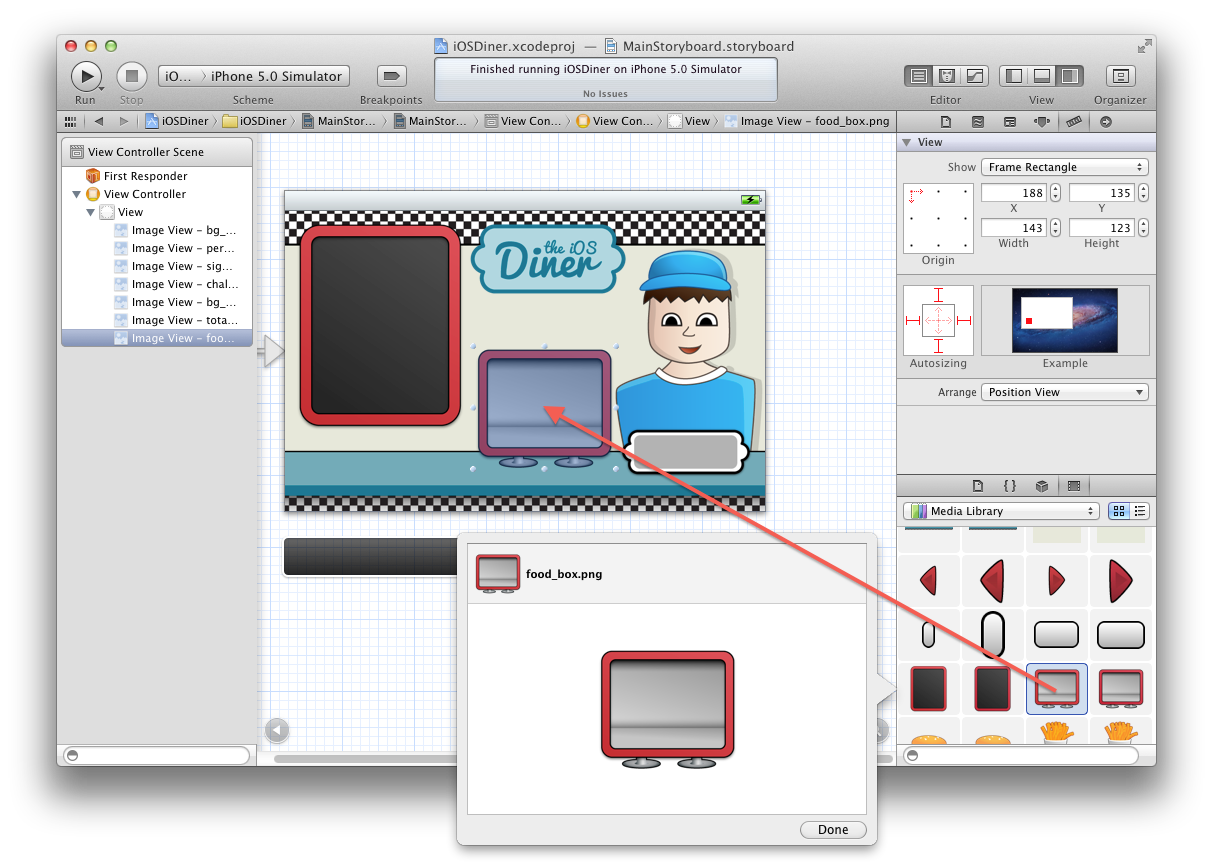Click the Y value stepper
1213x865 pixels.
pos(1143,193)
